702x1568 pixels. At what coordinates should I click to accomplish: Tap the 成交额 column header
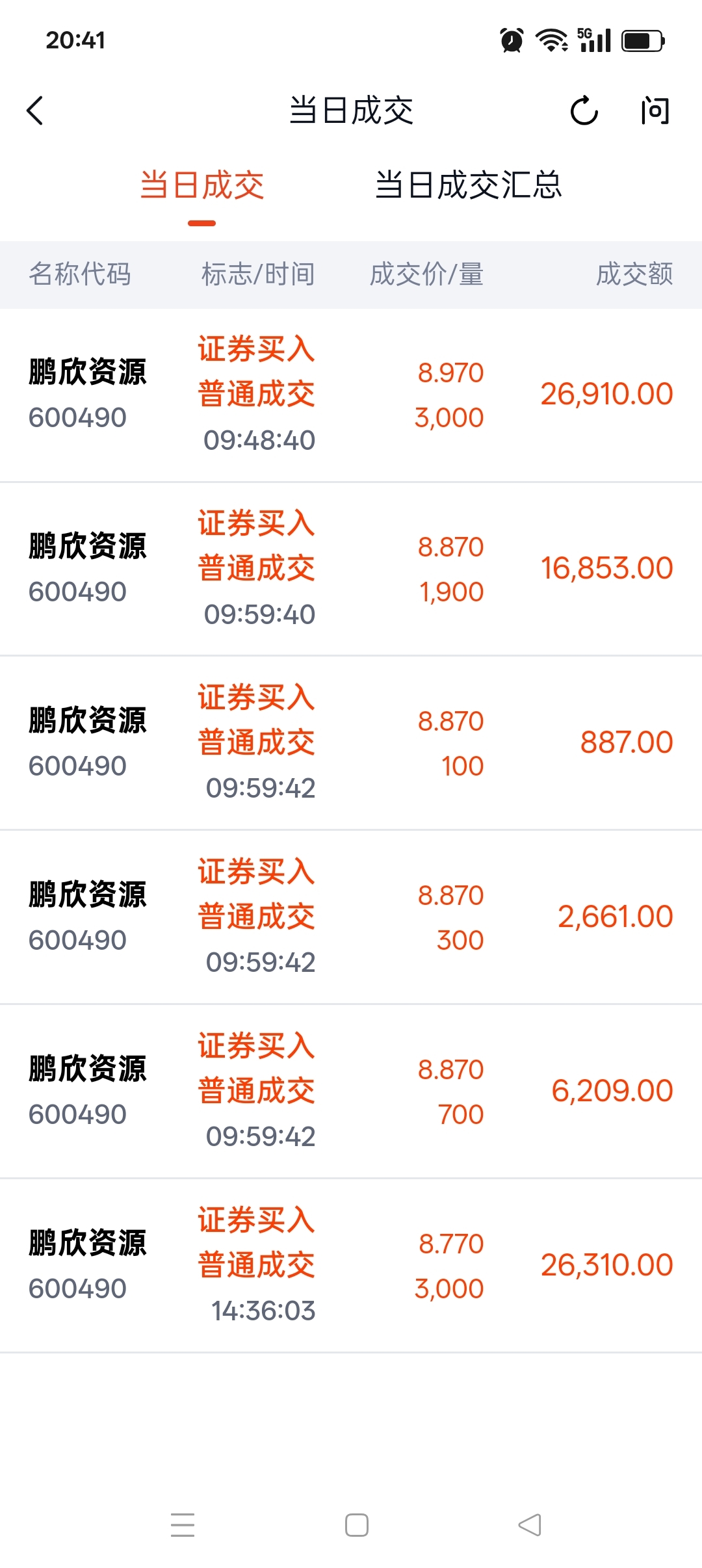(634, 274)
